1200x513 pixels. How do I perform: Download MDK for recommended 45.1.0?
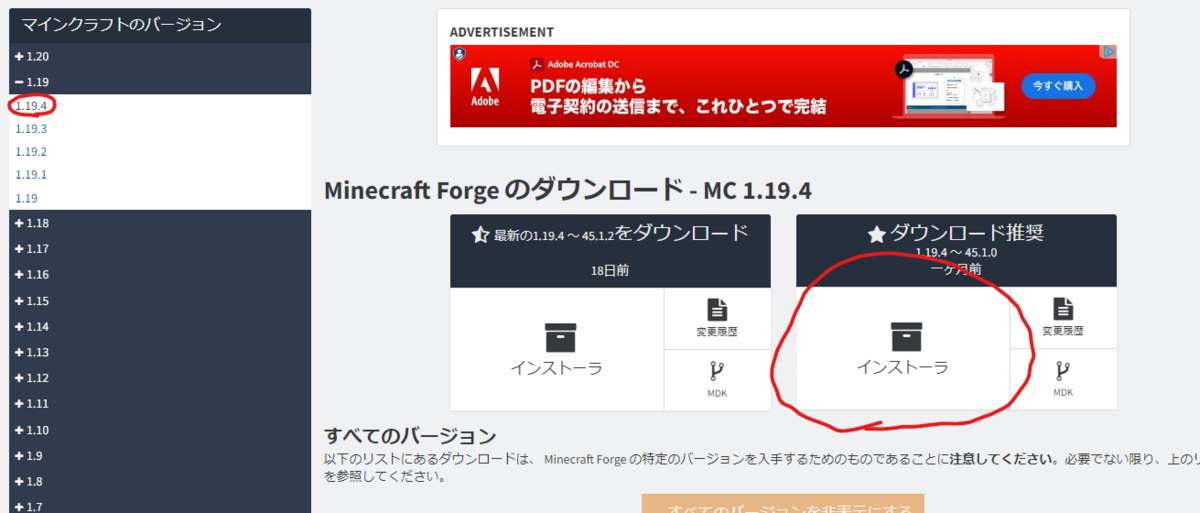coord(1063,380)
